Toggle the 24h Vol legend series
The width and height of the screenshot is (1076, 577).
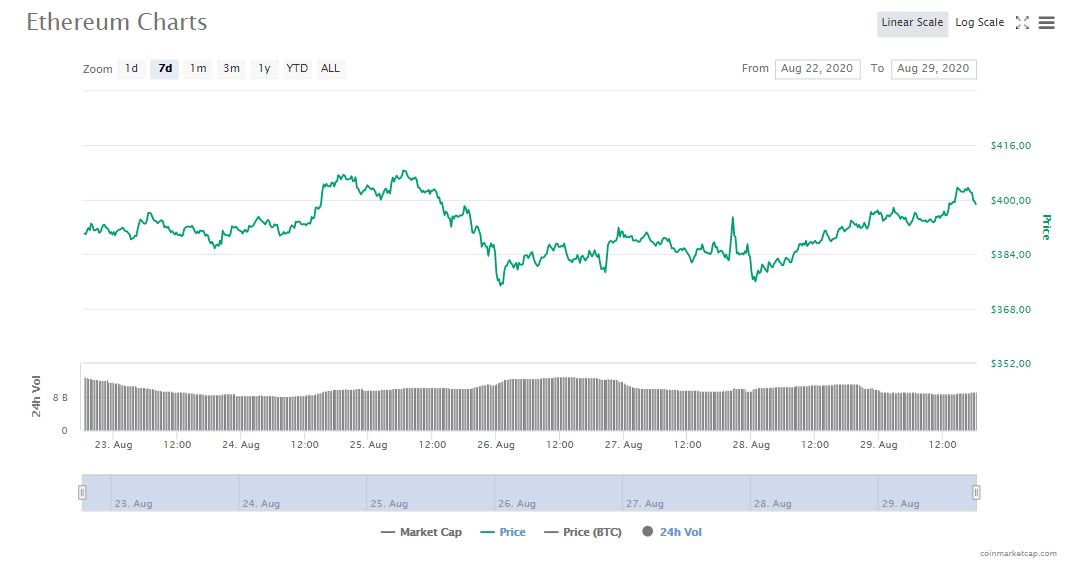(x=672, y=532)
